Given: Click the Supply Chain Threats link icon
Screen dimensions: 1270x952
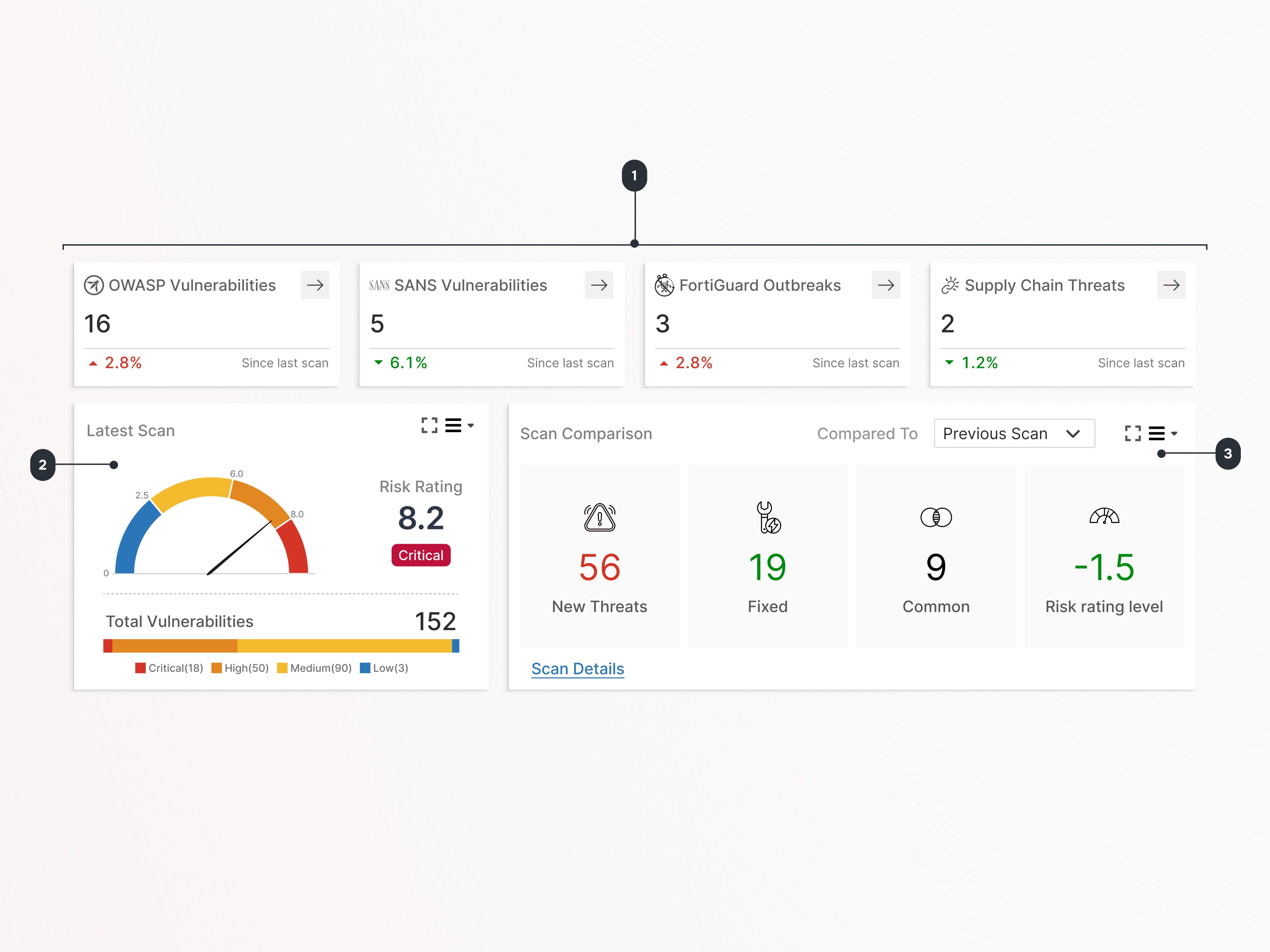Looking at the screenshot, I should [950, 285].
